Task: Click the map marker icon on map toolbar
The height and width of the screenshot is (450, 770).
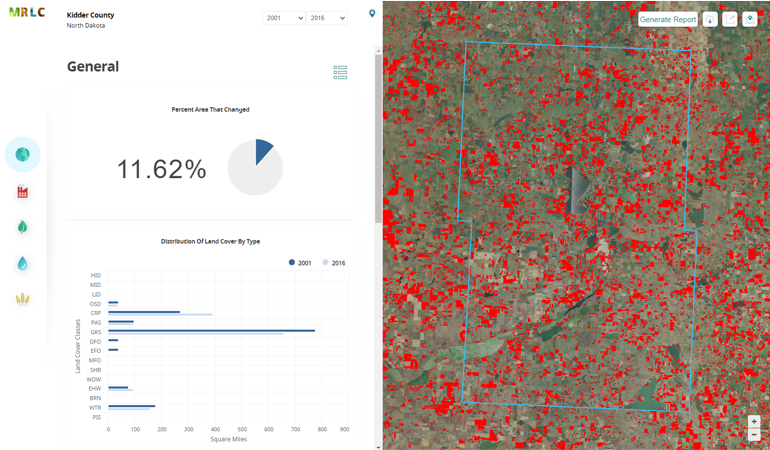Action: [x=750, y=19]
